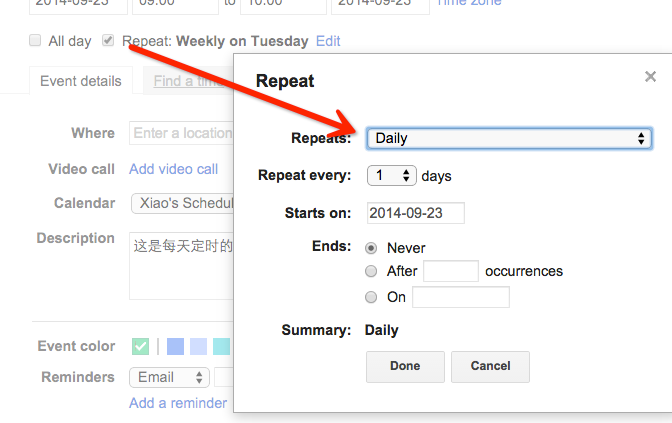The height and width of the screenshot is (423, 672).
Task: Select the After occurrences radio option
Action: (x=371, y=271)
